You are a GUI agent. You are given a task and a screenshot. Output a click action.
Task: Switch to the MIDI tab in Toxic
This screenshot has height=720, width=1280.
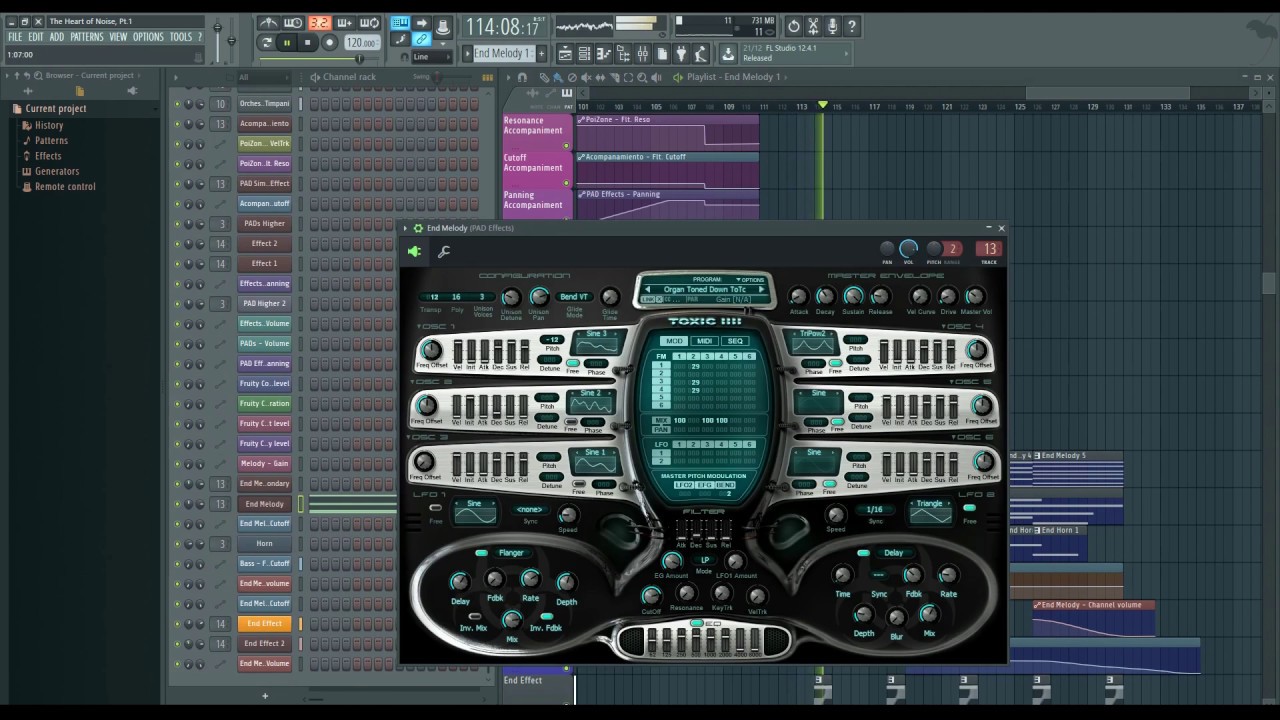click(705, 341)
